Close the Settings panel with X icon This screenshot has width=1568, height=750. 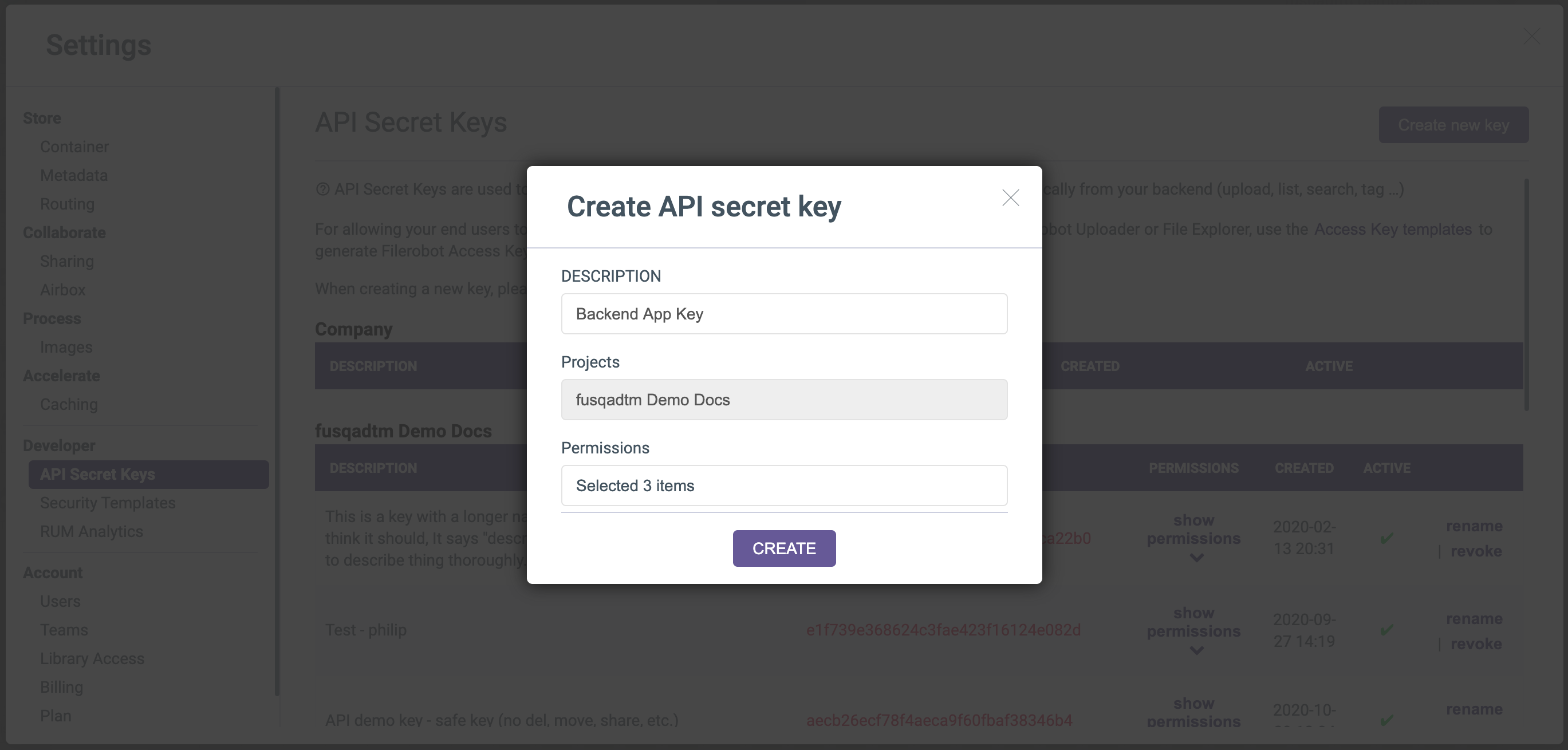(x=1532, y=36)
